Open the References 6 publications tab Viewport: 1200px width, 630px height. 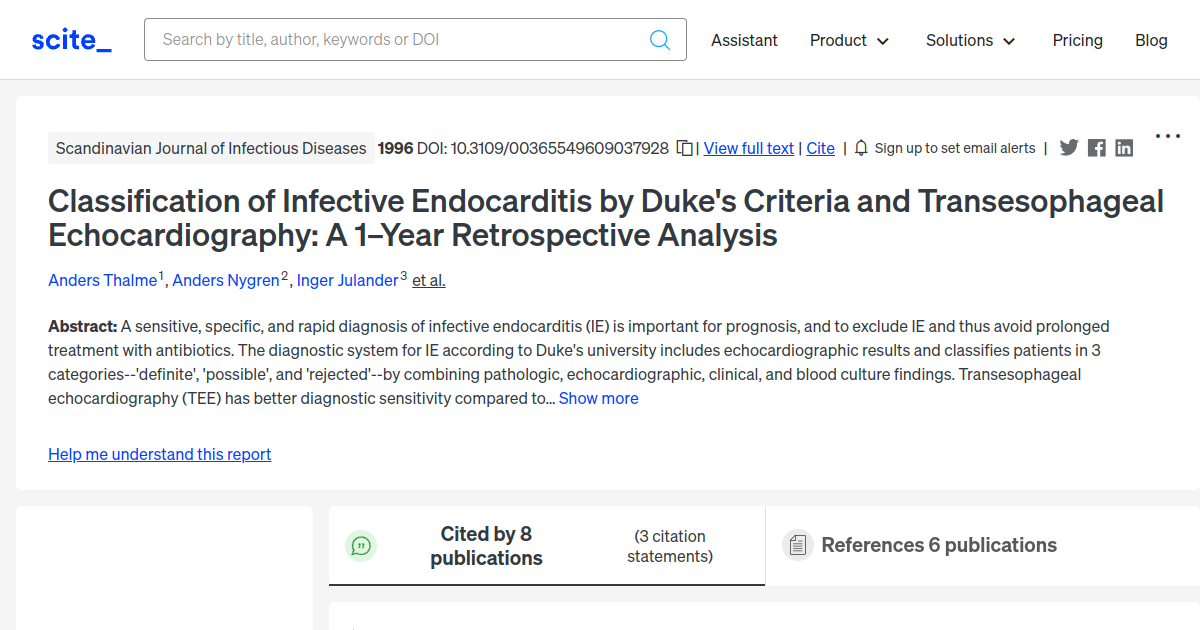(x=939, y=545)
